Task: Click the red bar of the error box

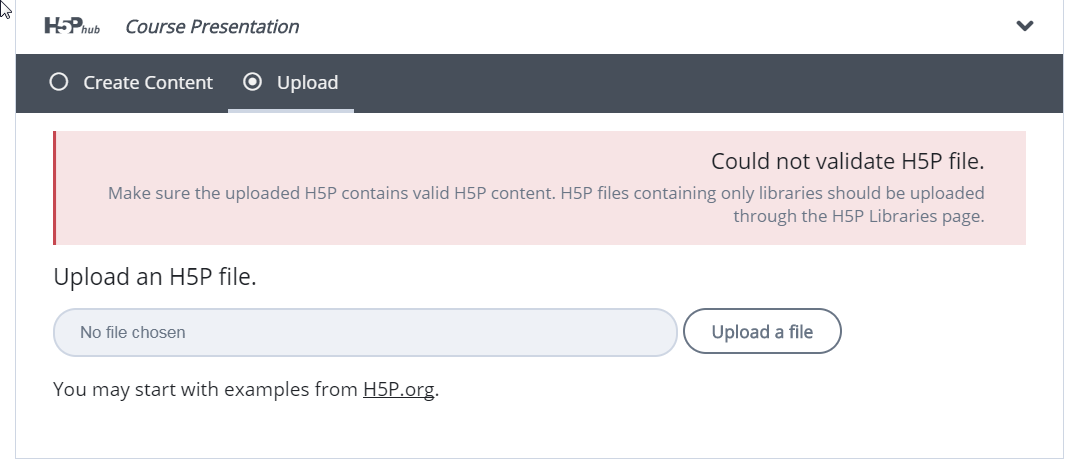Action: pos(55,188)
